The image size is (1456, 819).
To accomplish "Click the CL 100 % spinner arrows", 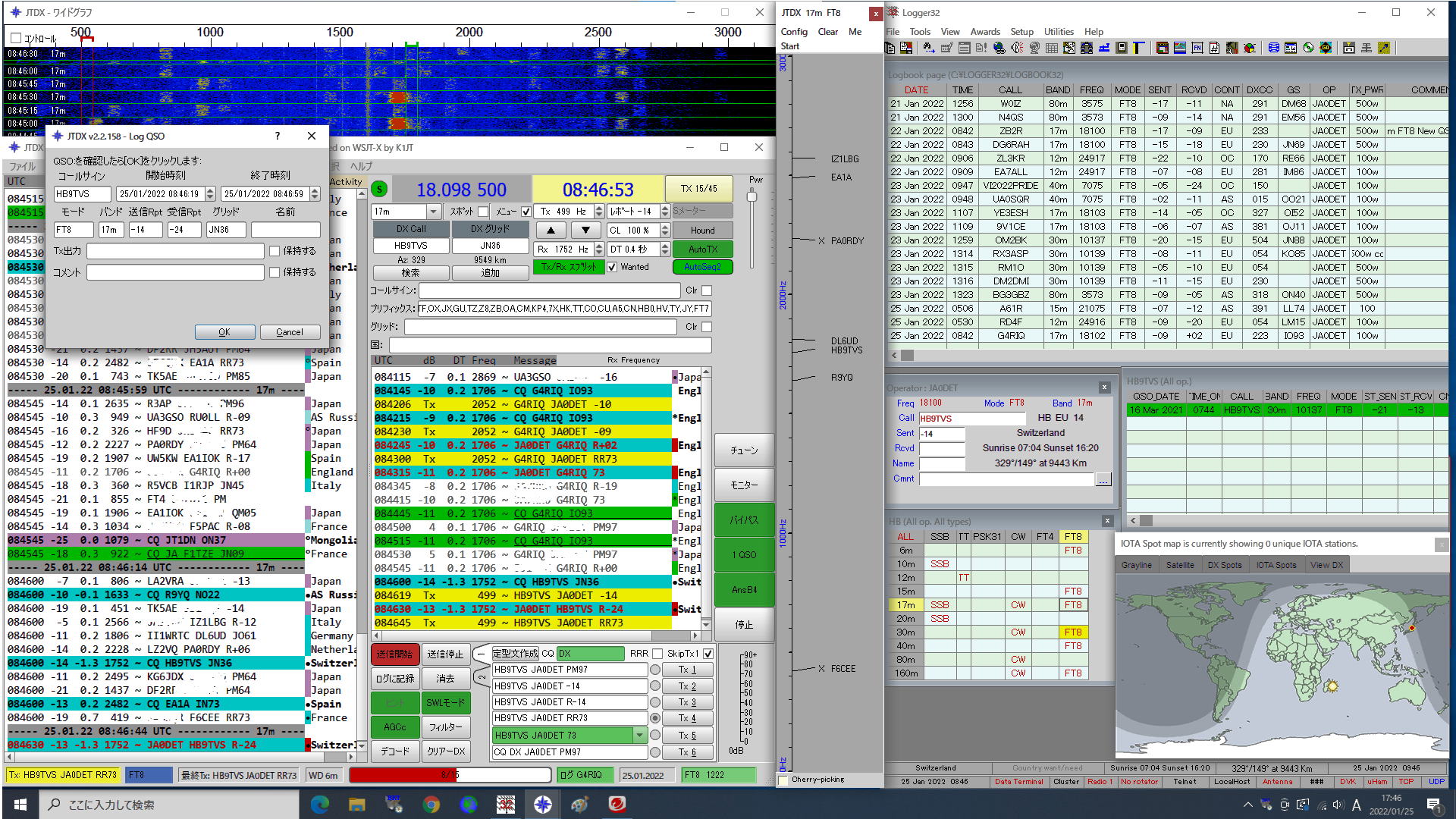I will tap(665, 230).
